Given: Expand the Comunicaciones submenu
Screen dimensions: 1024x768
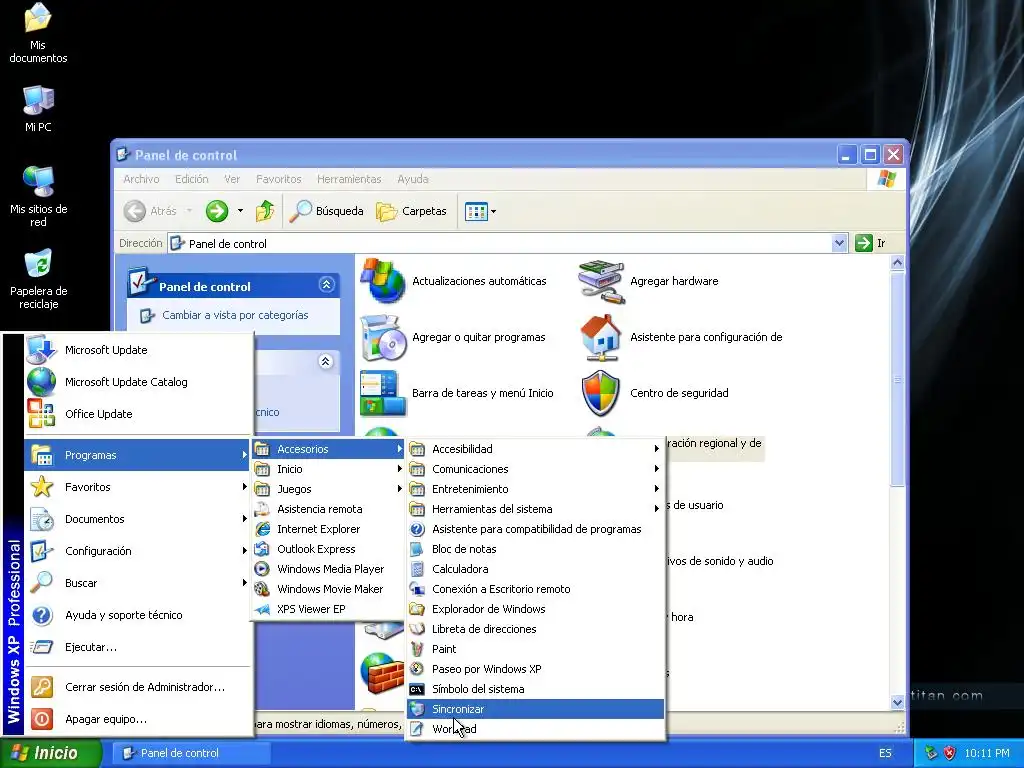Looking at the screenshot, I should [x=536, y=469].
